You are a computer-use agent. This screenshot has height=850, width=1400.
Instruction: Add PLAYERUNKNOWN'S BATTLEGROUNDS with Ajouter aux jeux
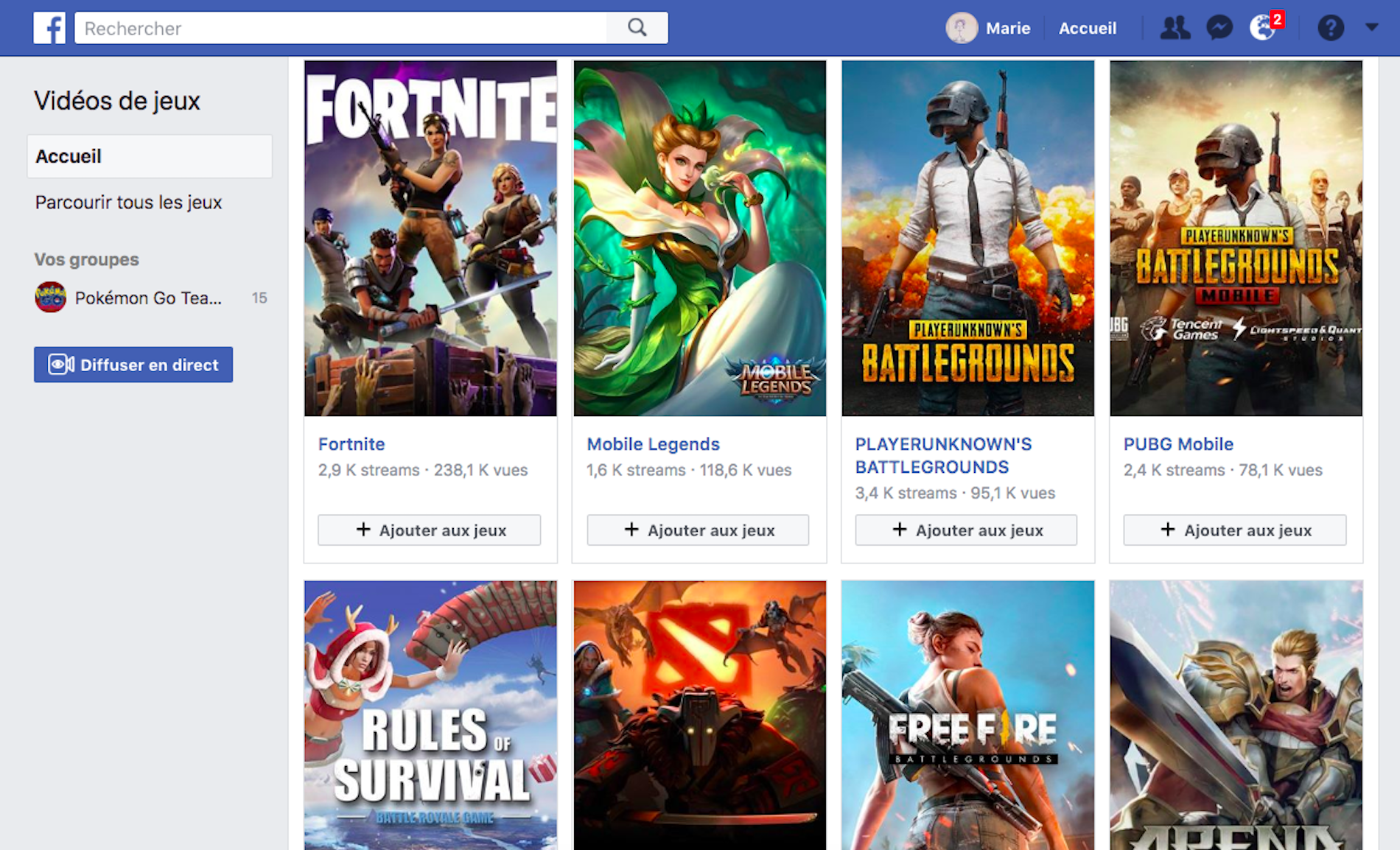pos(966,530)
